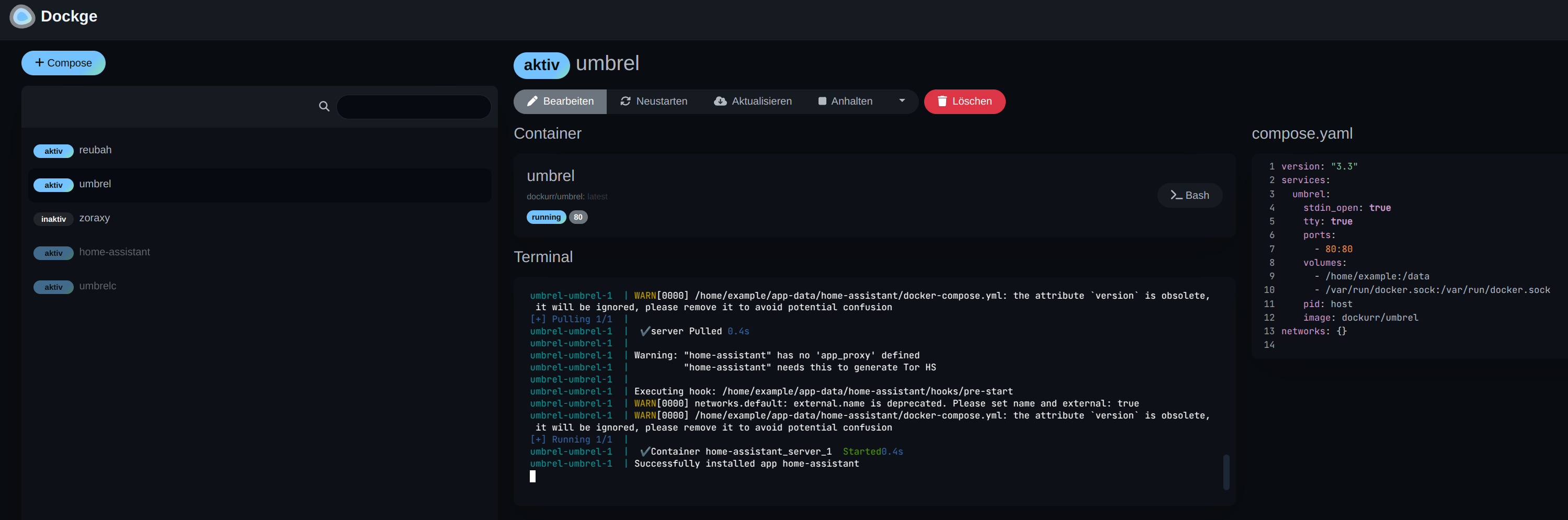Click the aktiv badge on reubah row
This screenshot has width=1568, height=520.
tap(53, 151)
